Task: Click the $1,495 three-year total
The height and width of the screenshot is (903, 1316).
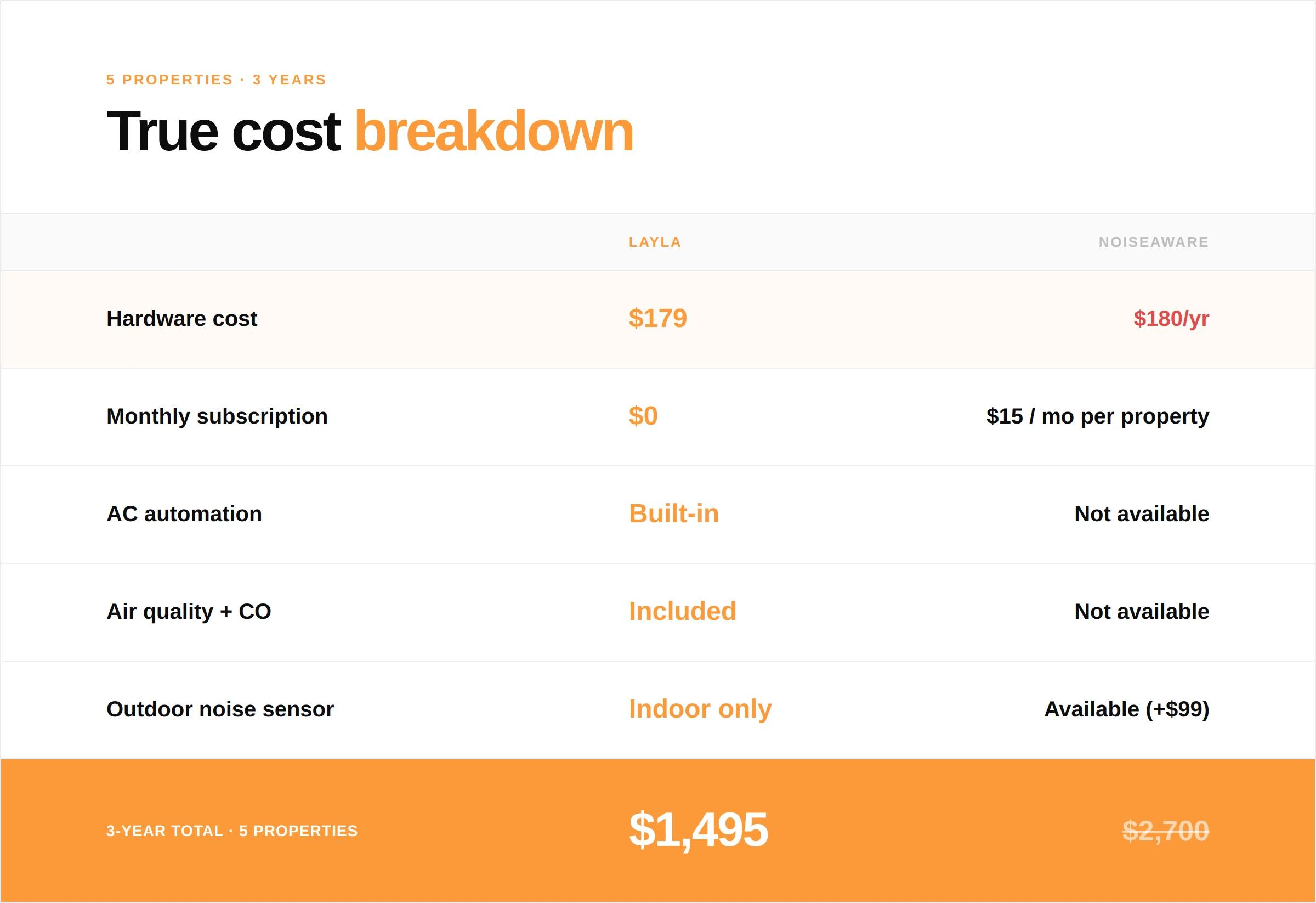Action: [698, 831]
